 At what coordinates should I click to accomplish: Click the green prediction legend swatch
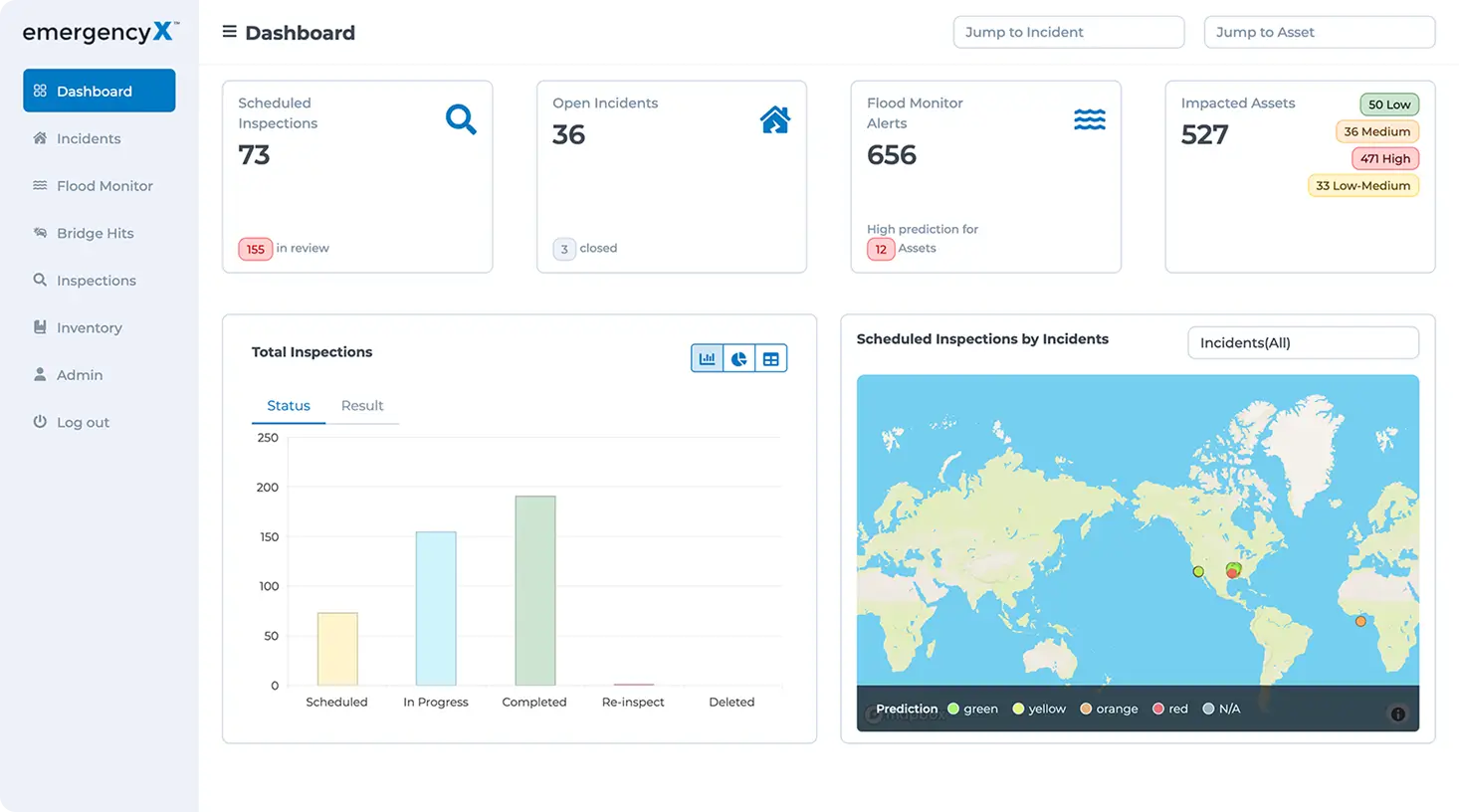[x=953, y=709]
